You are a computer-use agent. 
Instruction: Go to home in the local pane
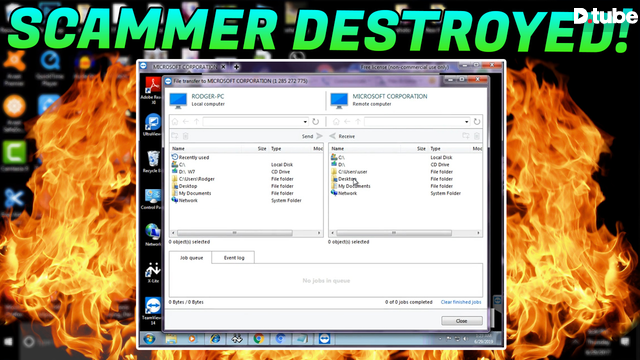tap(175, 122)
